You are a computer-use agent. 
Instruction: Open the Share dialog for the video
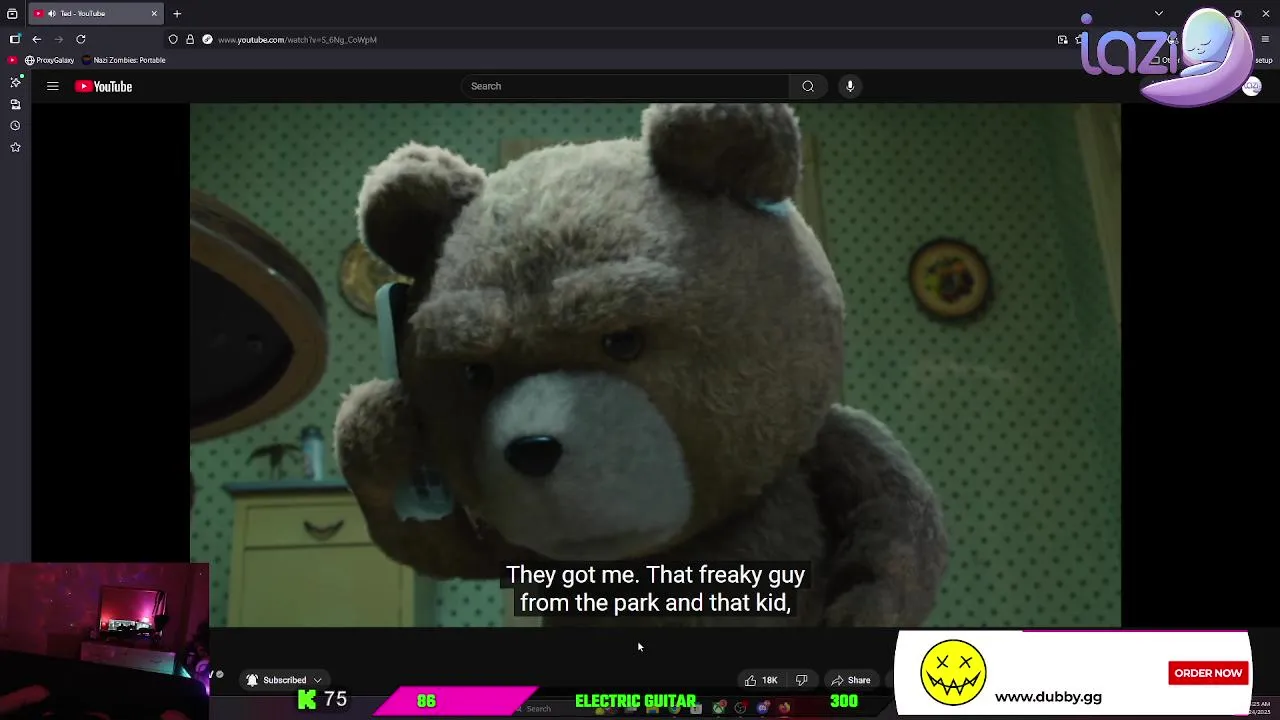pyautogui.click(x=851, y=680)
